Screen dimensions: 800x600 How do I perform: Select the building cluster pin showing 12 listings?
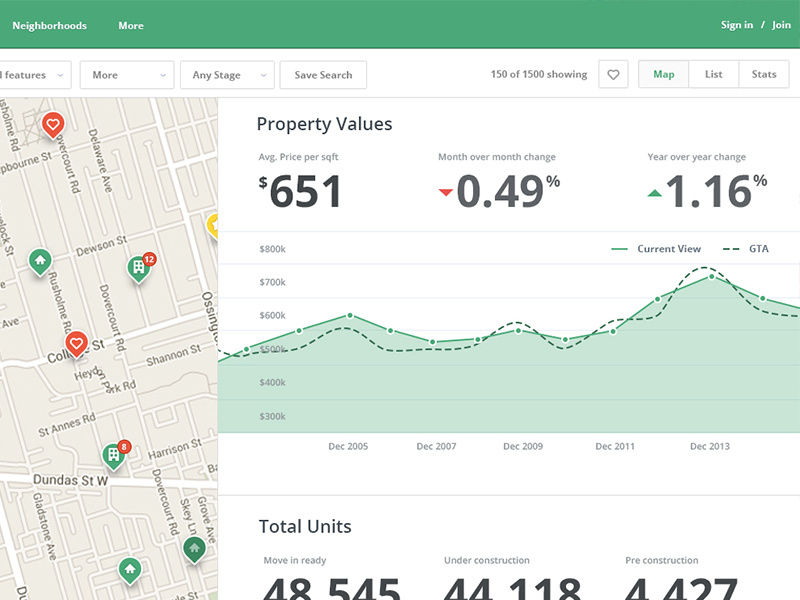click(x=138, y=266)
